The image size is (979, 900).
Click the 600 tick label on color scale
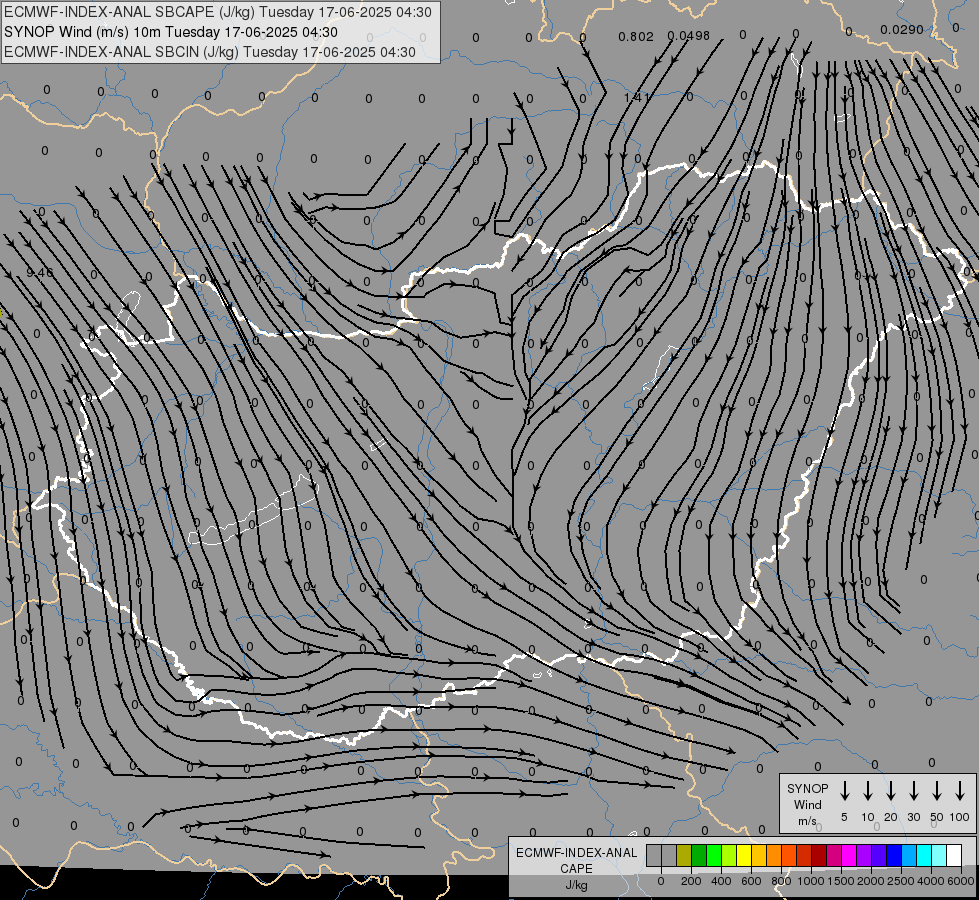pos(751,881)
